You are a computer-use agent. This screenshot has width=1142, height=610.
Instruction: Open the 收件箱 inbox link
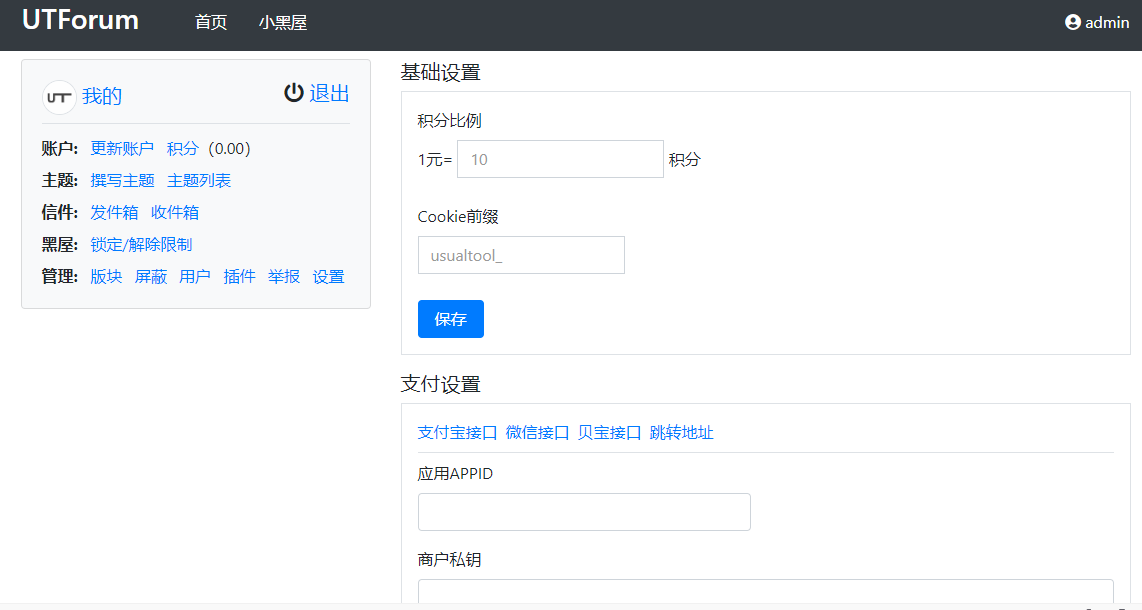175,213
